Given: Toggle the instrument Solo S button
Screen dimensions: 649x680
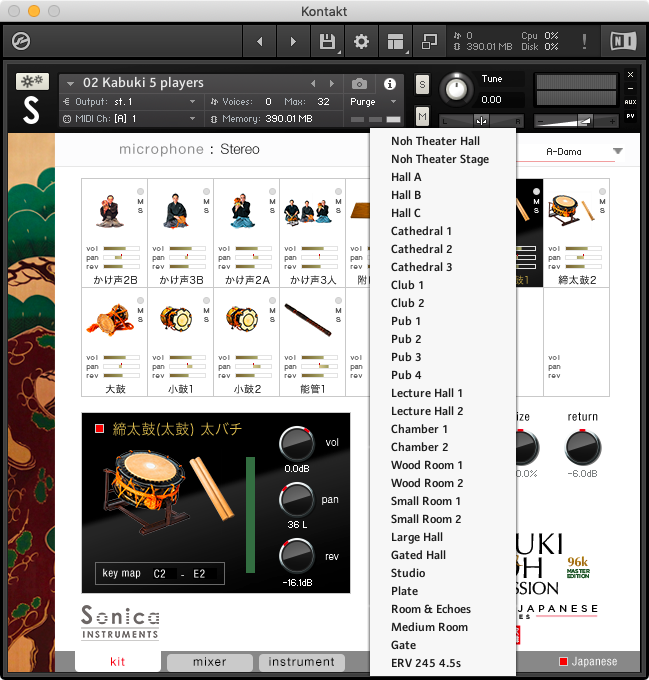Looking at the screenshot, I should coord(422,84).
